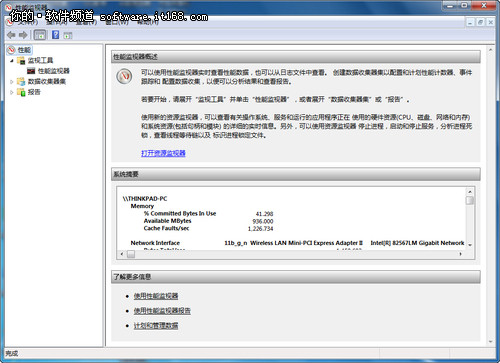
Task: Select 性能监视器 under 监视工具
Action: click(x=54, y=71)
